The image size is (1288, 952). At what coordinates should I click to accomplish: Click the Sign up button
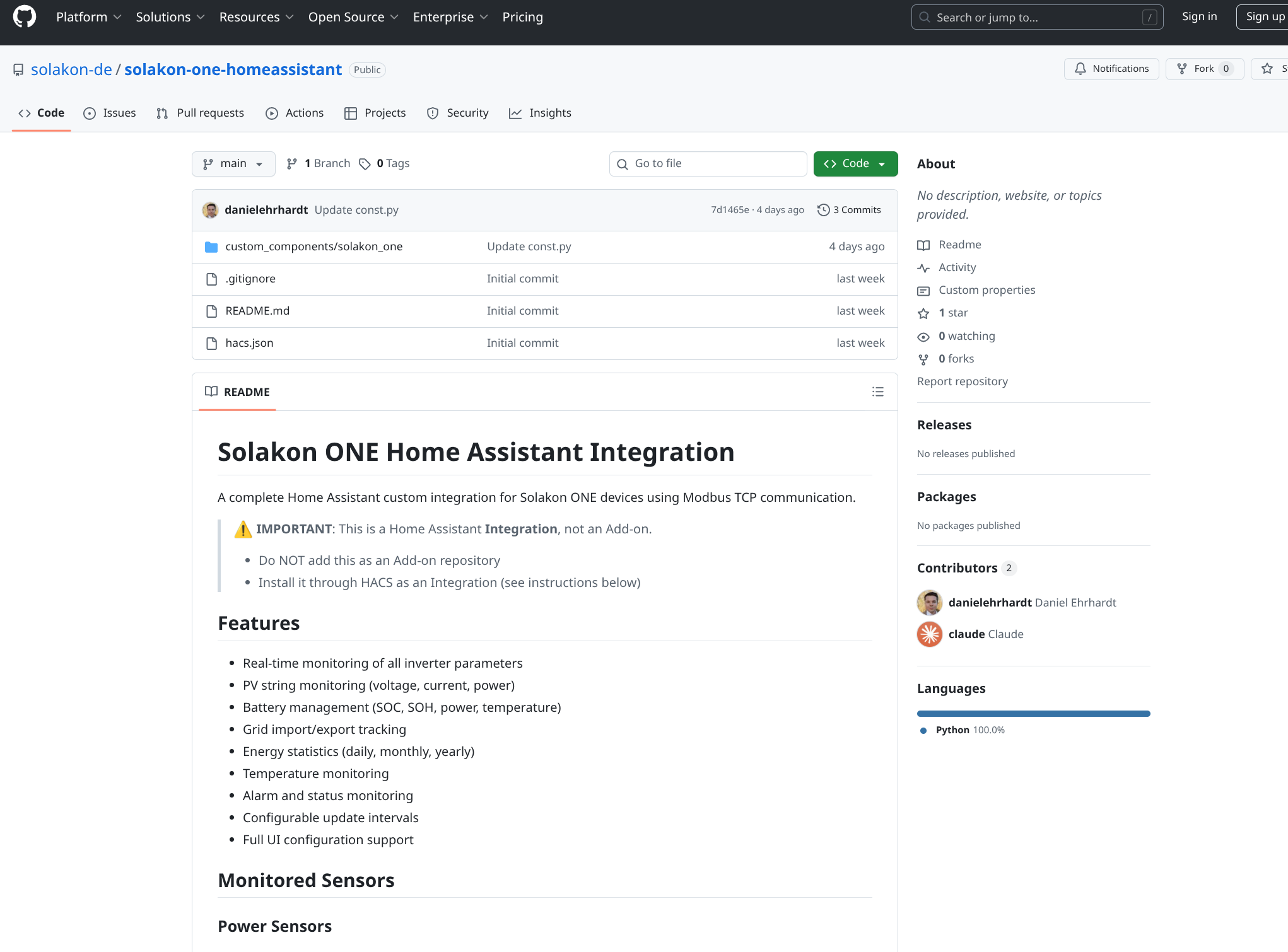tap(1262, 17)
